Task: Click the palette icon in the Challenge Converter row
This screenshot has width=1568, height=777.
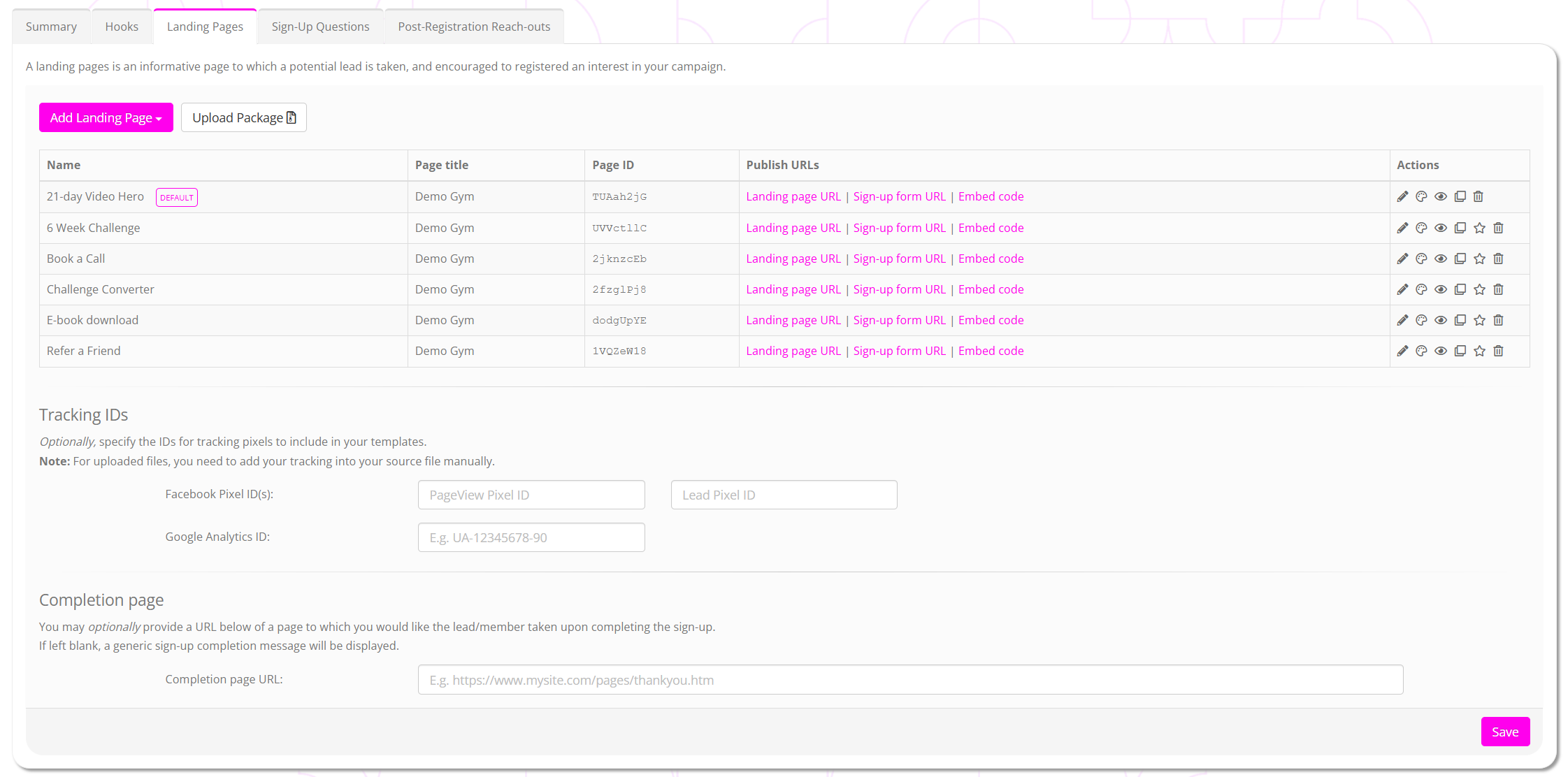Action: 1421,289
